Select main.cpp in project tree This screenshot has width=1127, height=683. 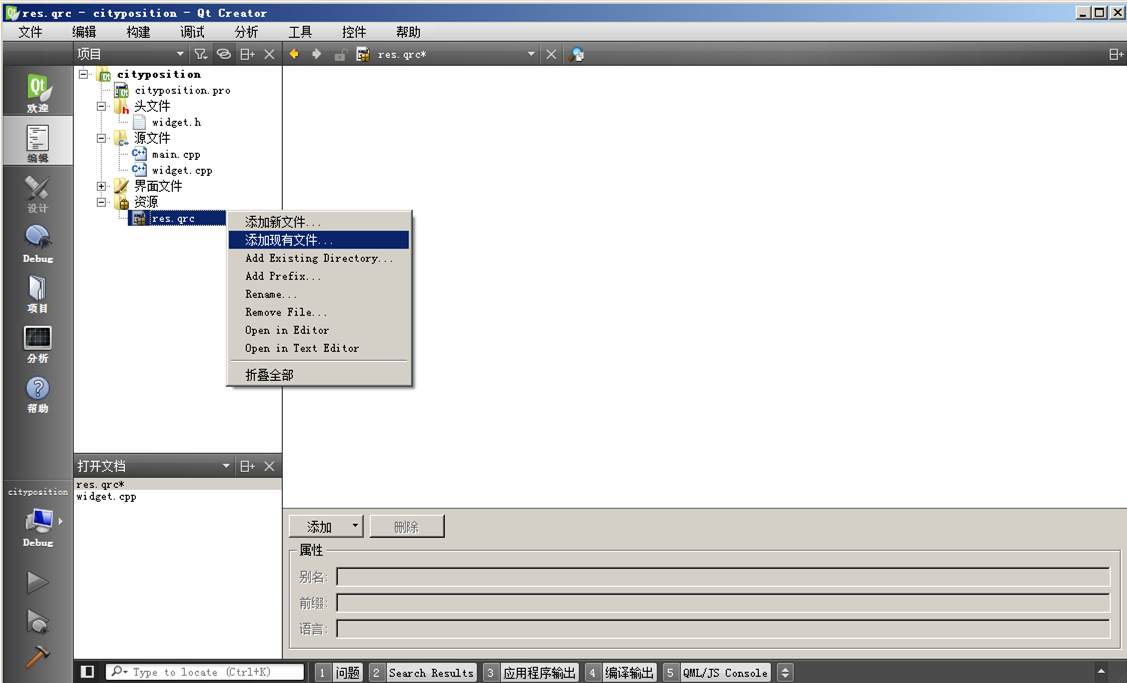click(175, 155)
